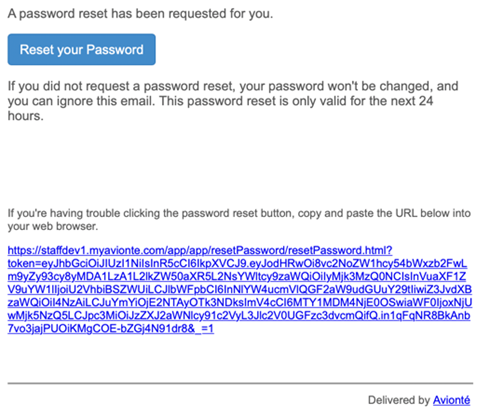Click the "your web browser." text line
The width and height of the screenshot is (490, 417).
click(x=53, y=226)
